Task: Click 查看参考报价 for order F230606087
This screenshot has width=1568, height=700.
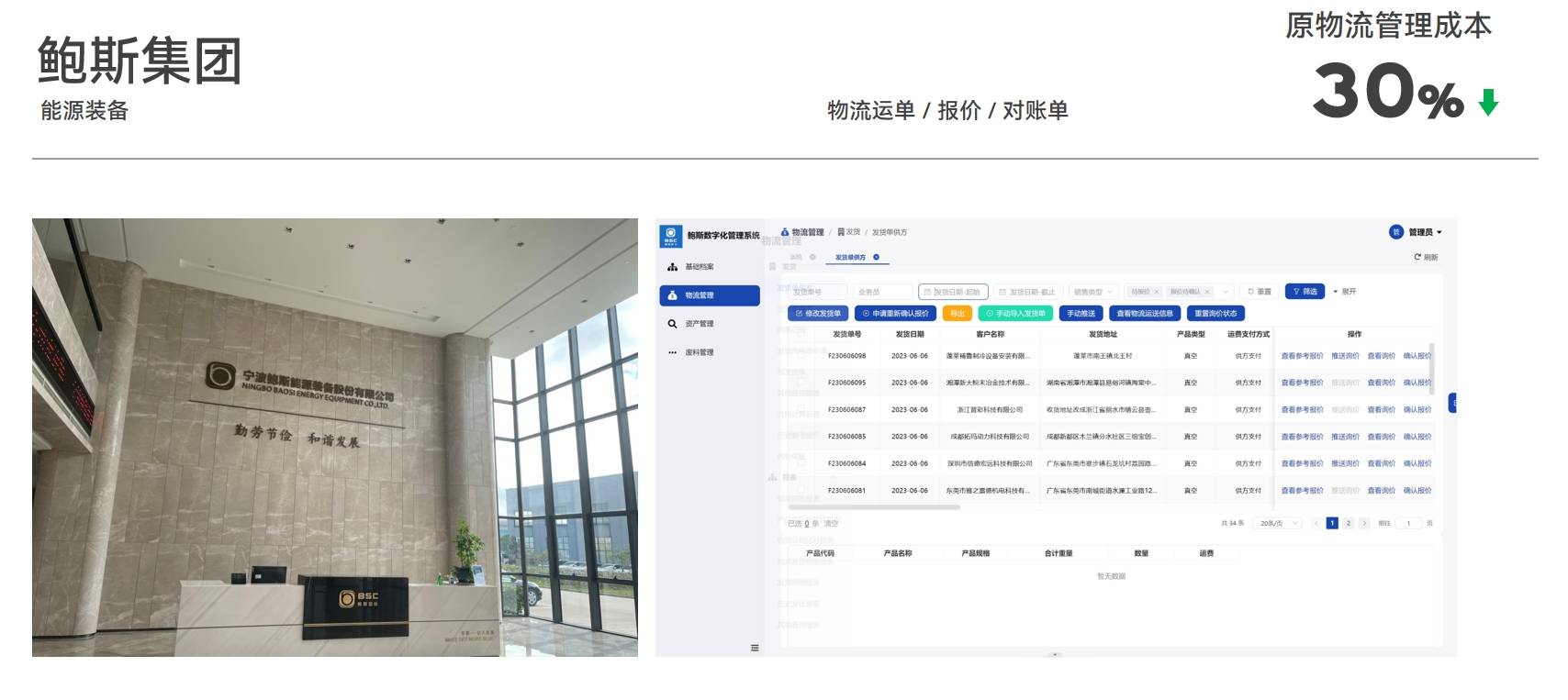Action: pos(1302,410)
